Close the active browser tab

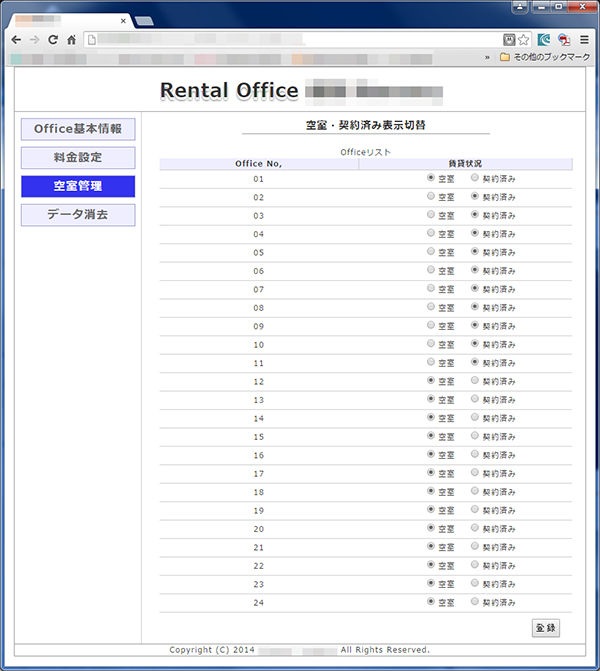pos(124,21)
